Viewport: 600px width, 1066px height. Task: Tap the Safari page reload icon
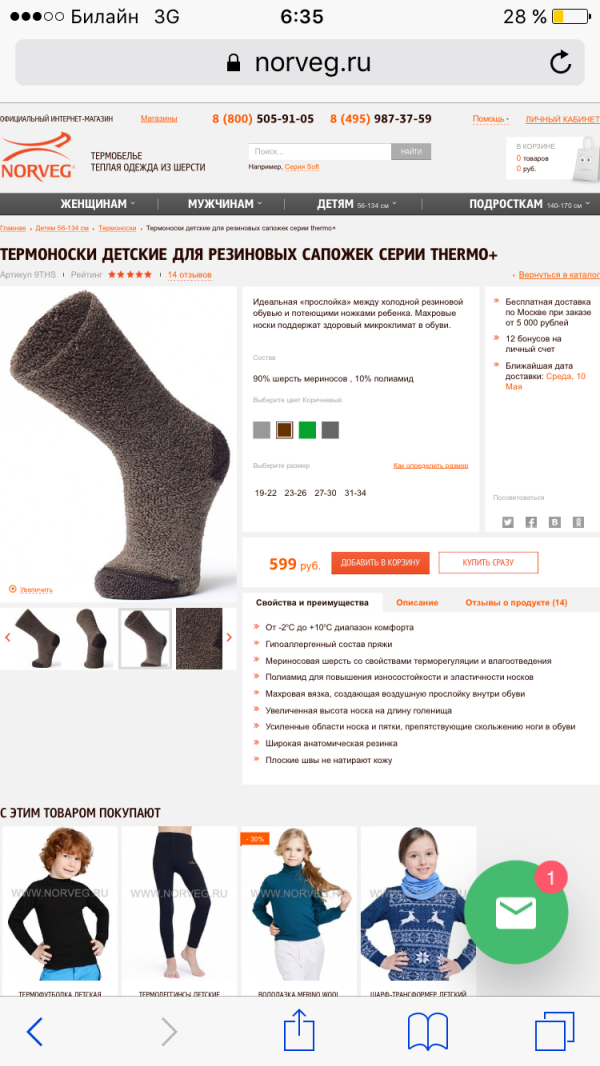(560, 63)
